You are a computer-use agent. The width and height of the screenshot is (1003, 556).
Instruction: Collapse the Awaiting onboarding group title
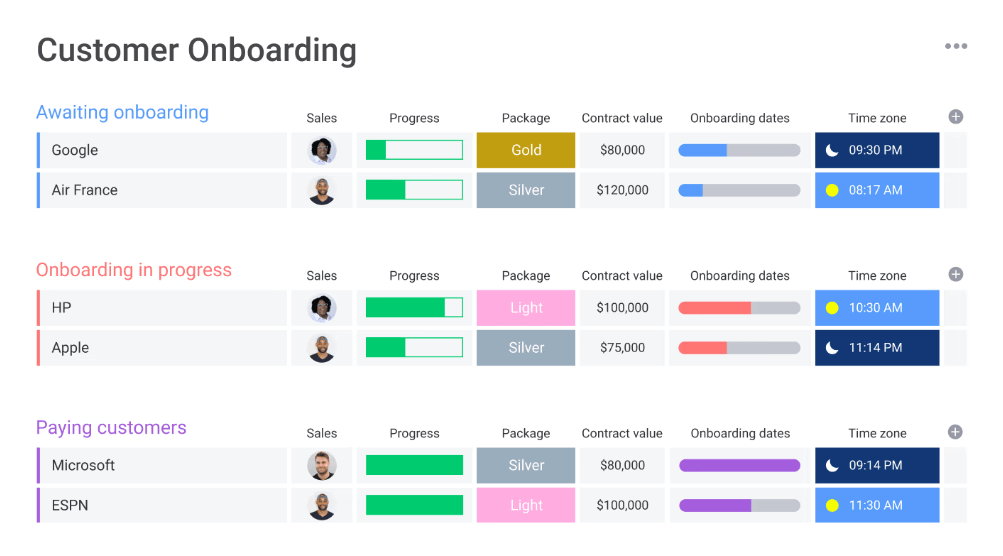(122, 112)
